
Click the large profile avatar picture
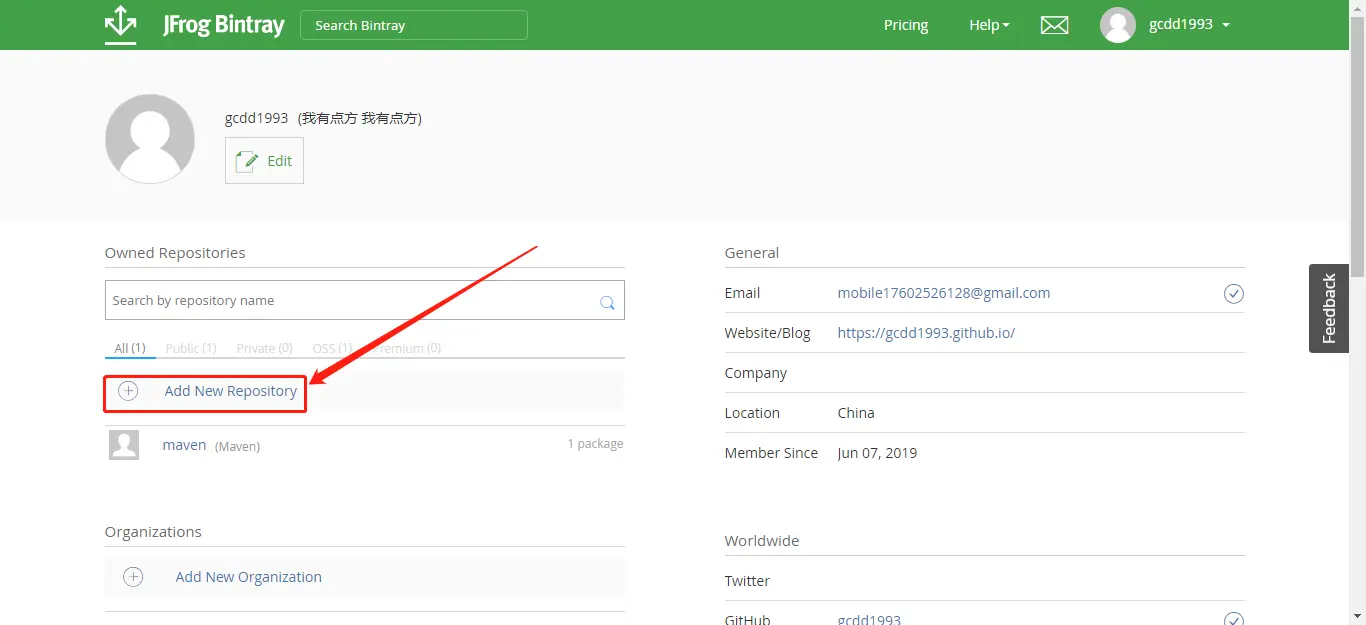pos(150,139)
